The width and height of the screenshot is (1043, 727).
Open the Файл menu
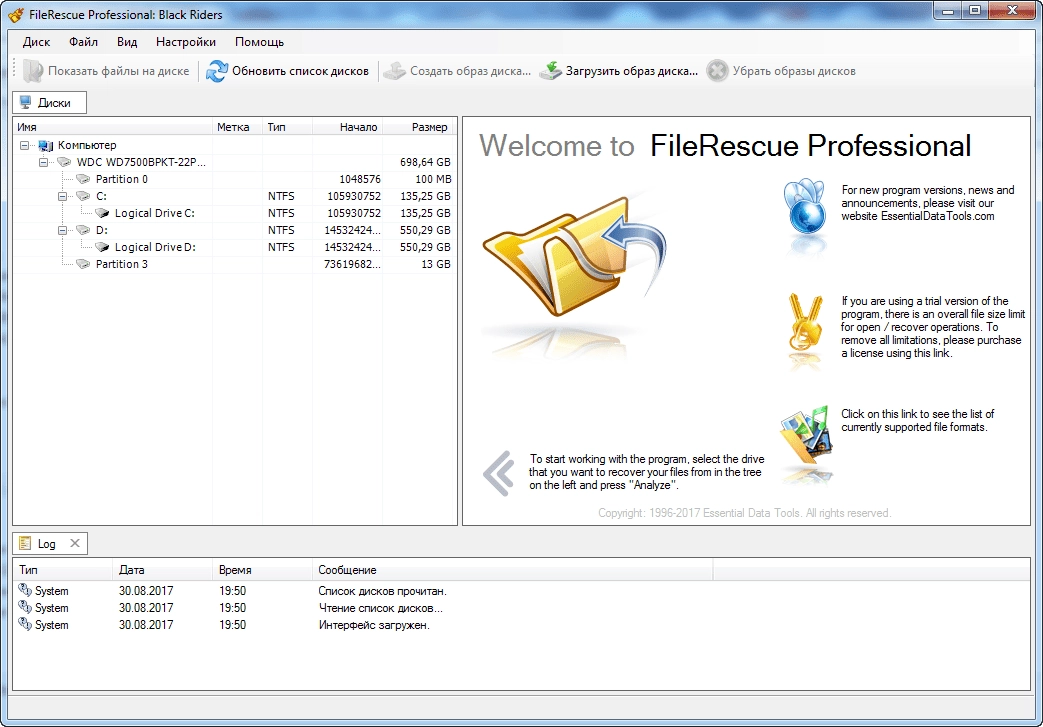coord(83,42)
